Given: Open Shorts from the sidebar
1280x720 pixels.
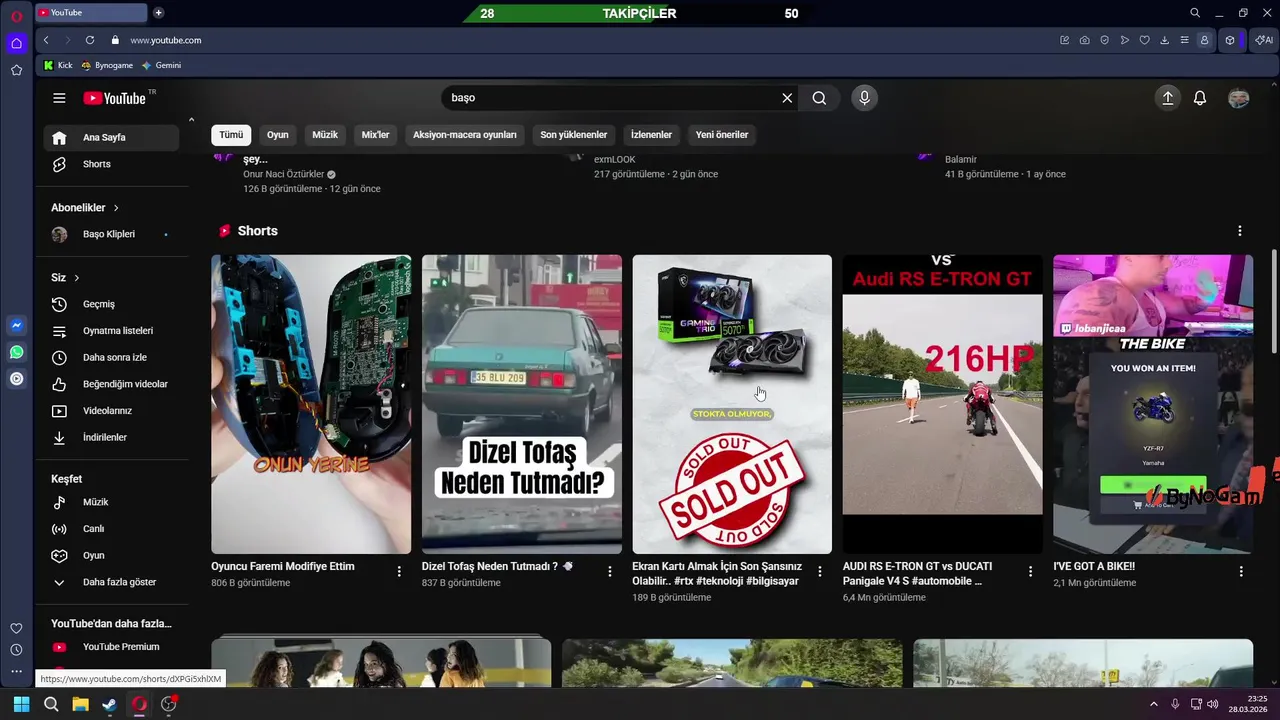Looking at the screenshot, I should tap(111, 164).
